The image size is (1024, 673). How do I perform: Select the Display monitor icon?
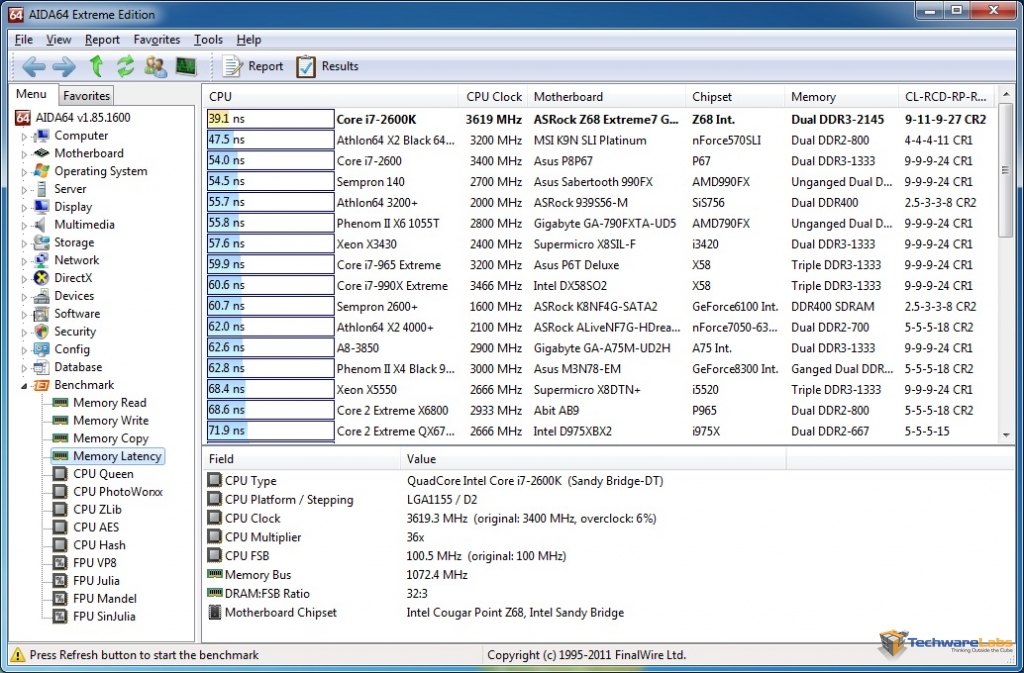click(x=42, y=207)
